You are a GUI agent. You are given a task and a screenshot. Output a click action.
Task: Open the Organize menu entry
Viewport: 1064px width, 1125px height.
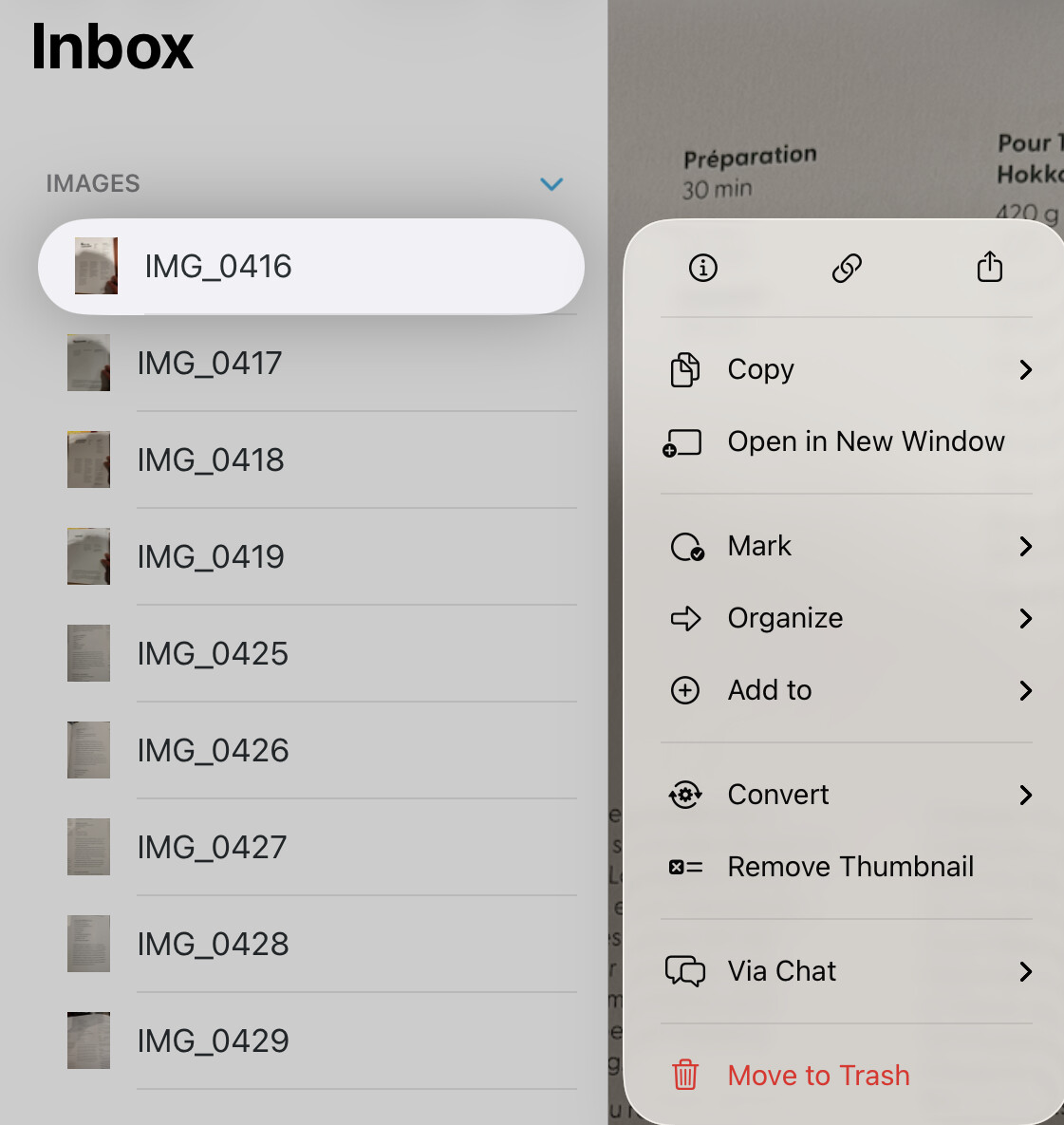click(x=847, y=618)
